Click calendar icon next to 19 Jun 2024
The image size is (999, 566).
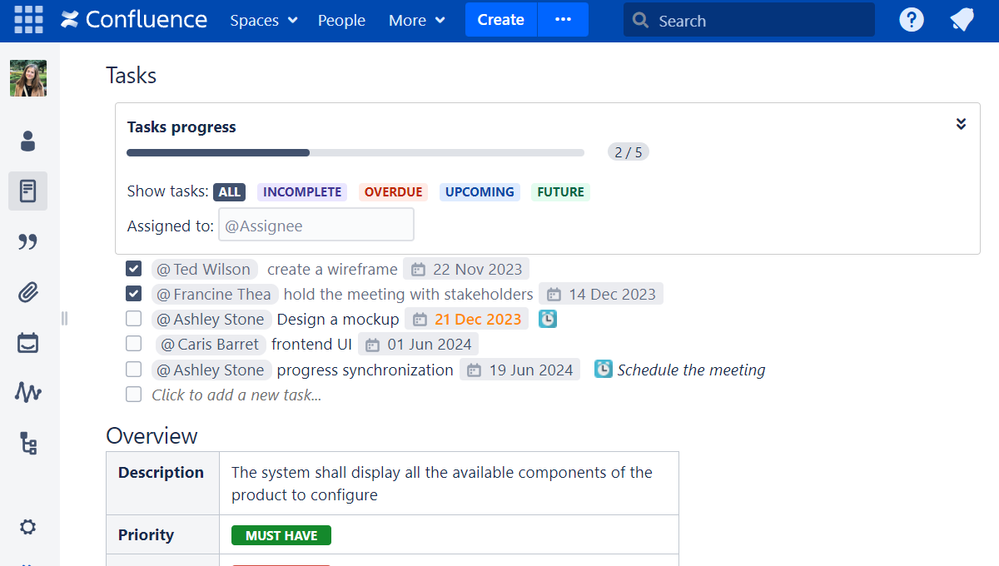474,370
